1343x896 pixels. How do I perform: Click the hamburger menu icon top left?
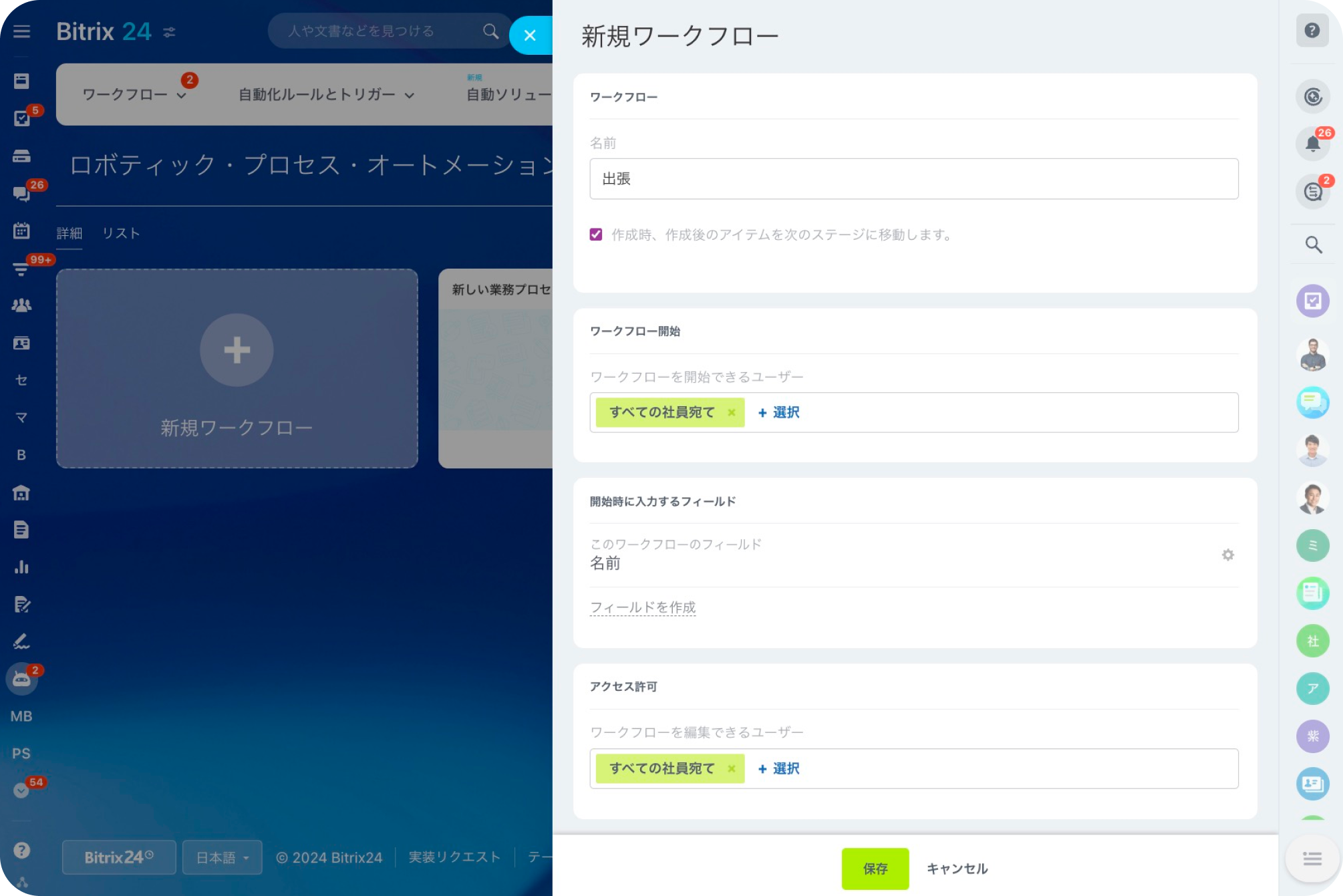21,31
